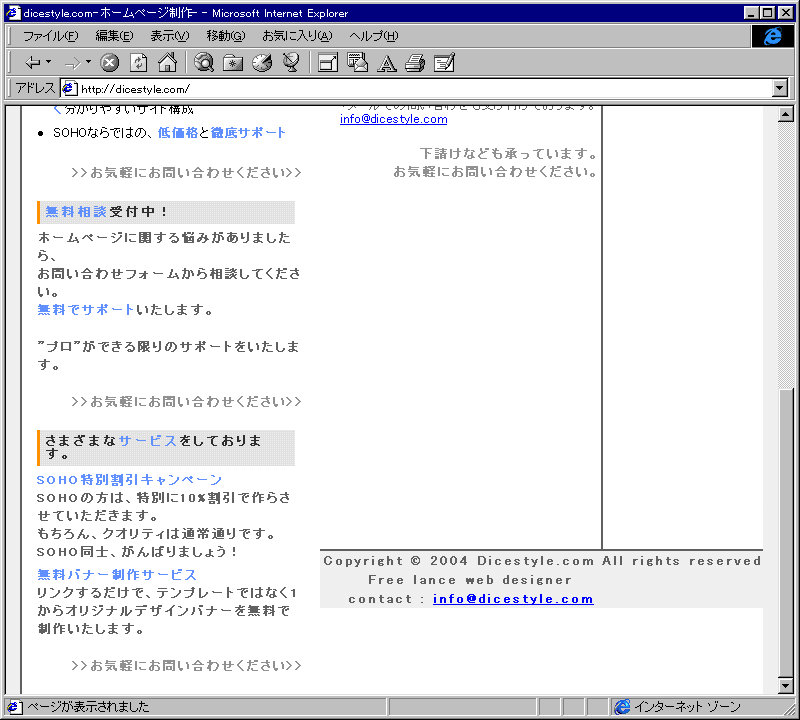Open the Back button history dropdown arrow
800x720 pixels.
(48, 62)
